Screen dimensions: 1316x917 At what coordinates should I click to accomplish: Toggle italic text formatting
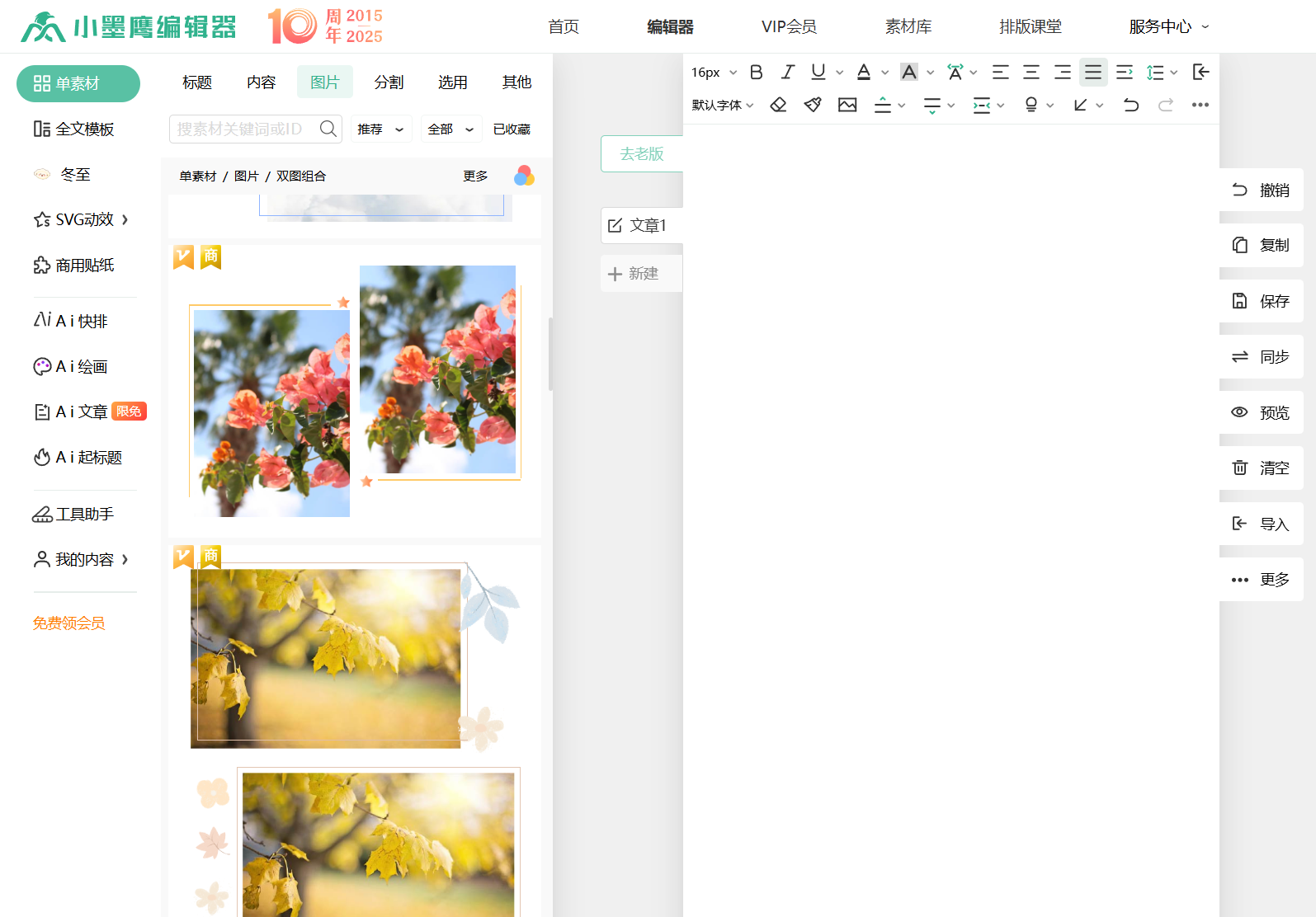787,73
